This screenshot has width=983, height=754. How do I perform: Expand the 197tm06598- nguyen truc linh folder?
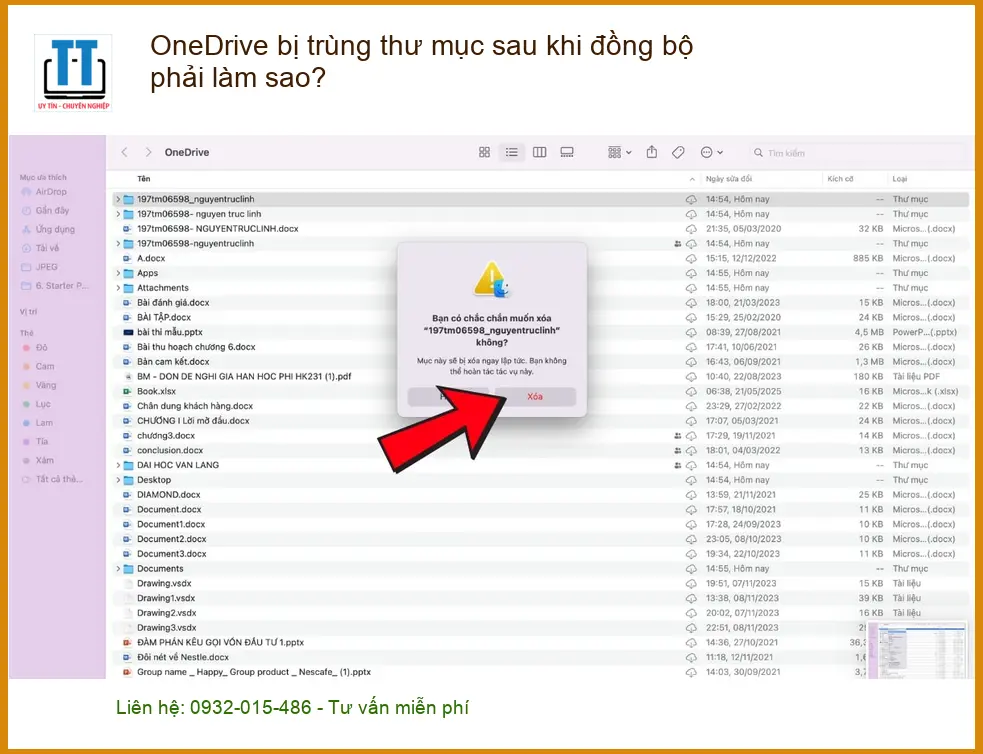click(118, 214)
